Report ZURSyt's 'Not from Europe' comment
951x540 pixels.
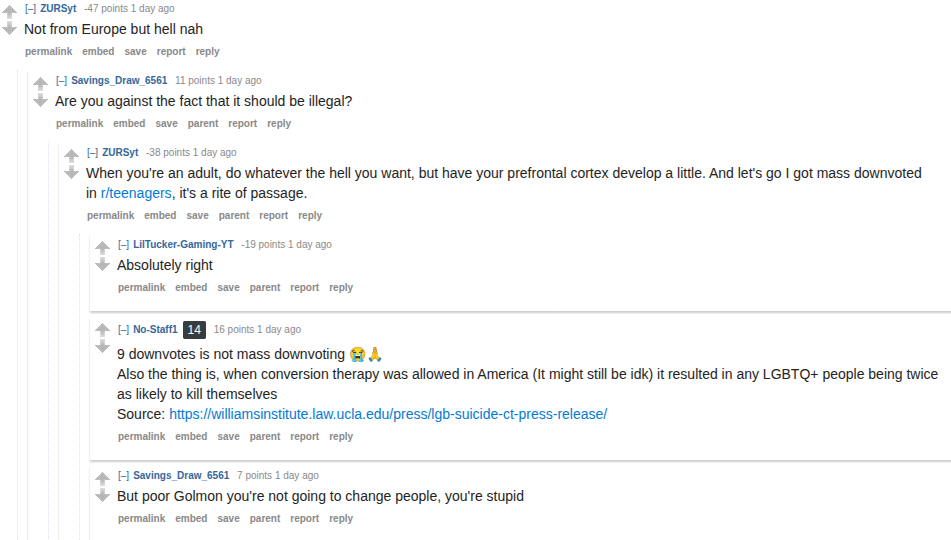pyautogui.click(x=171, y=52)
